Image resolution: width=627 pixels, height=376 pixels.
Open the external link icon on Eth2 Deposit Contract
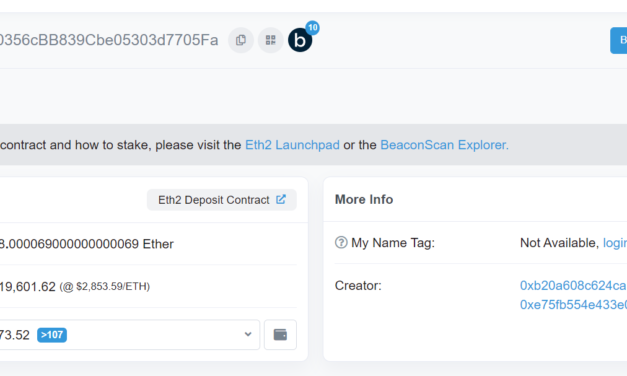(281, 199)
